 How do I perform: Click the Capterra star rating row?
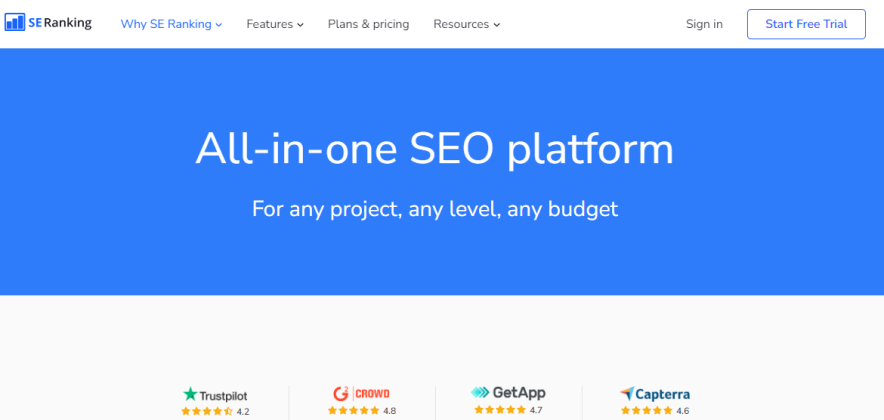(x=646, y=411)
